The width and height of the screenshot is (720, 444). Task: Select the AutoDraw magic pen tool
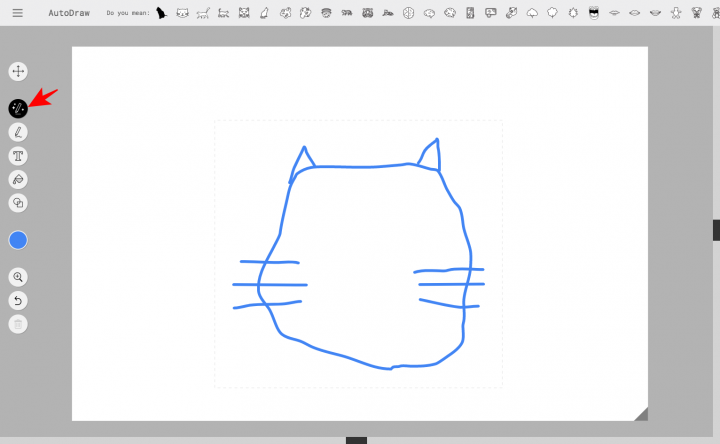[x=18, y=108]
